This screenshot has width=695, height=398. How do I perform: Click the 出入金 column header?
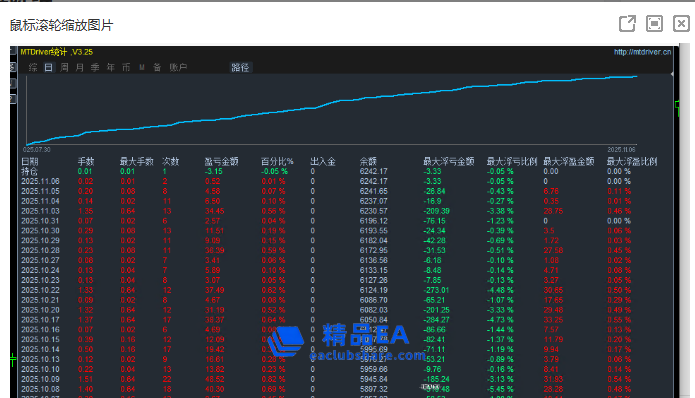[x=323, y=161]
